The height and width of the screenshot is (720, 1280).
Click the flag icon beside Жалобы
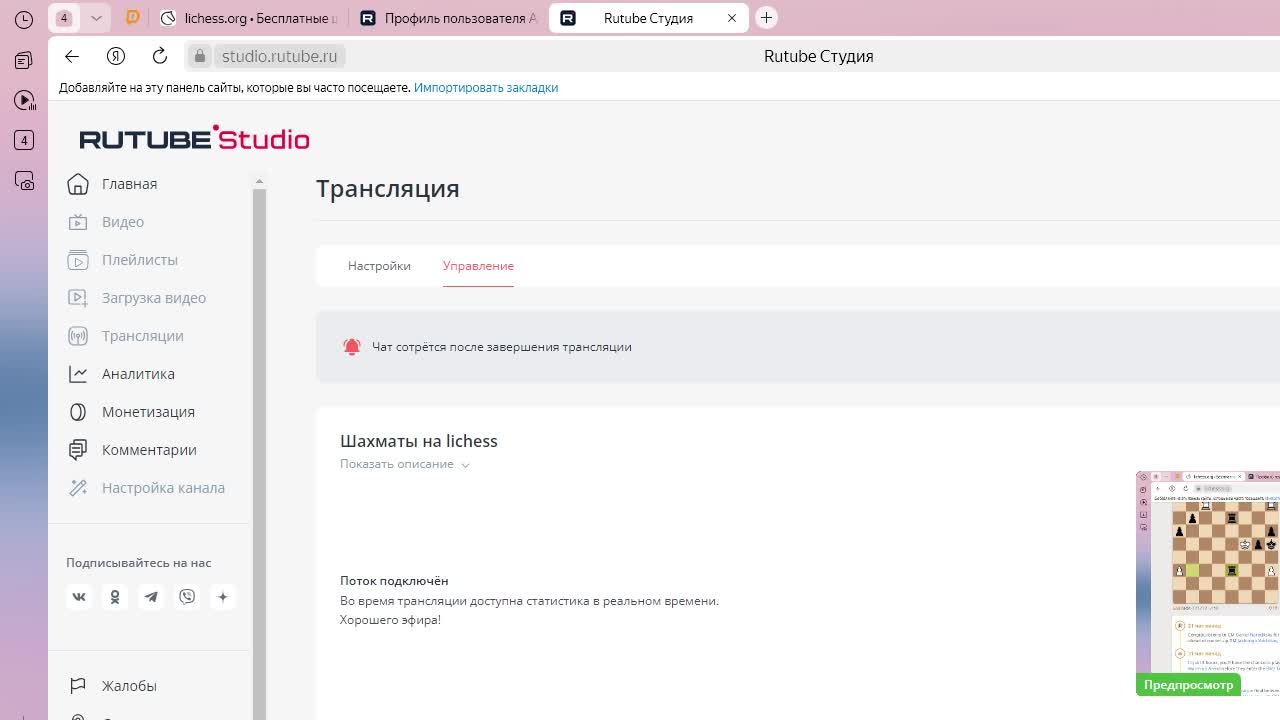click(78, 686)
